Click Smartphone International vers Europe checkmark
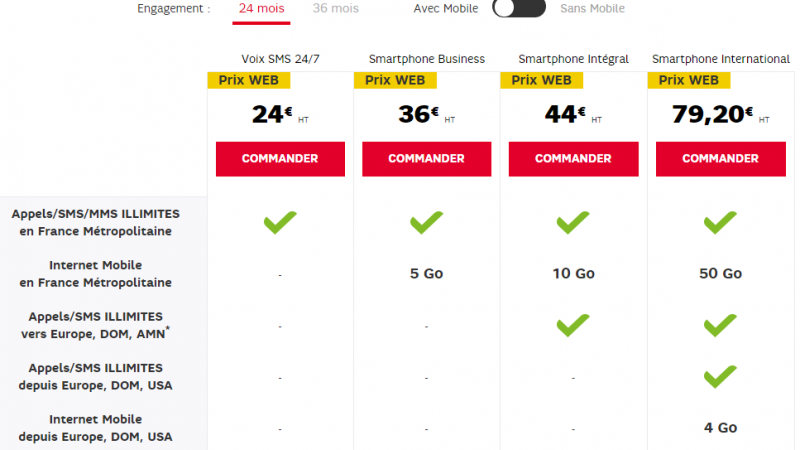This screenshot has width=800, height=450. 720,325
